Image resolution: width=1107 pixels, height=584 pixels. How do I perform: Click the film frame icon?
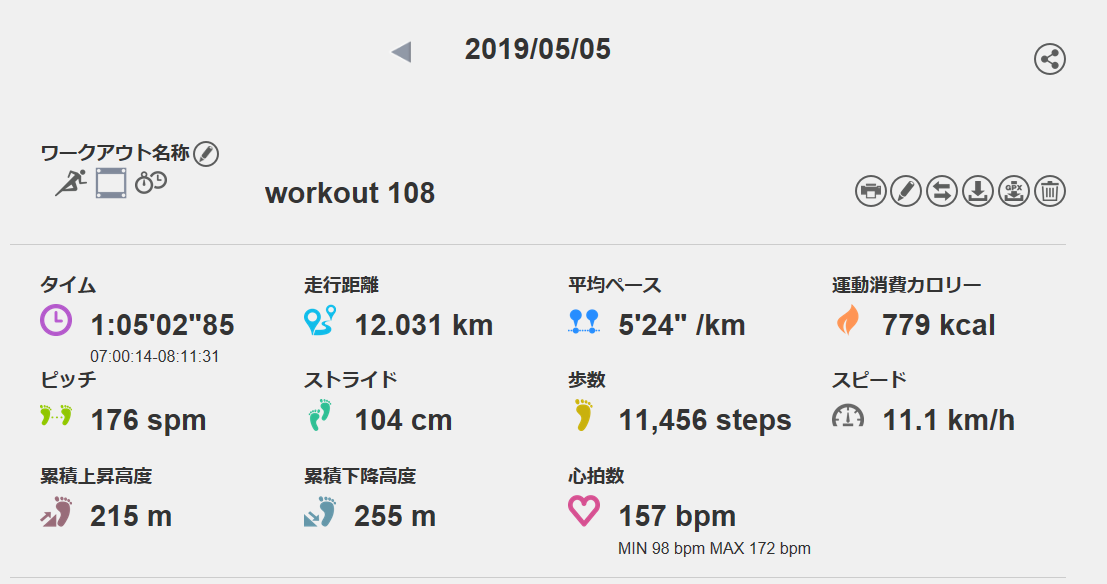click(111, 183)
